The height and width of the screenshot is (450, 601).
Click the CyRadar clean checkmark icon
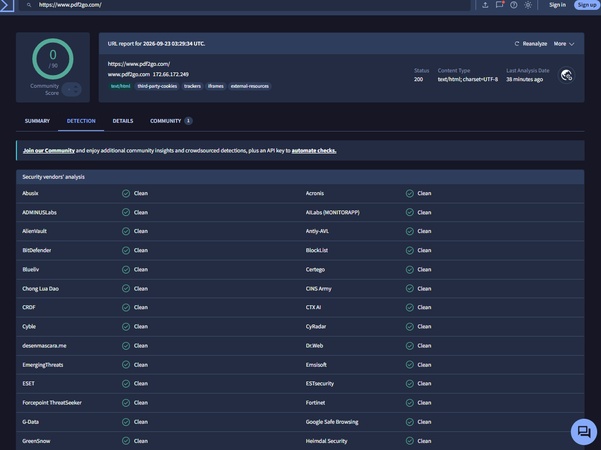click(409, 327)
